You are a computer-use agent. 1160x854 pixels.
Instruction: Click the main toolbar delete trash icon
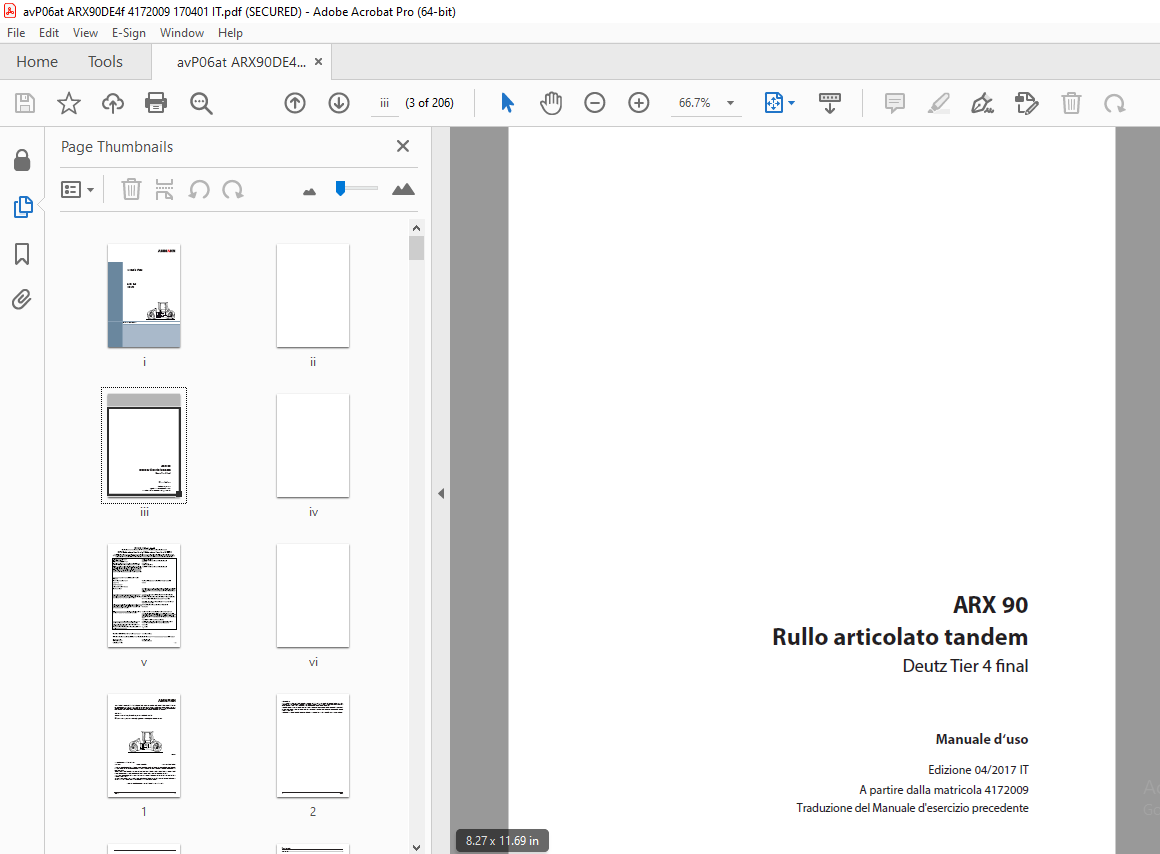click(1071, 103)
